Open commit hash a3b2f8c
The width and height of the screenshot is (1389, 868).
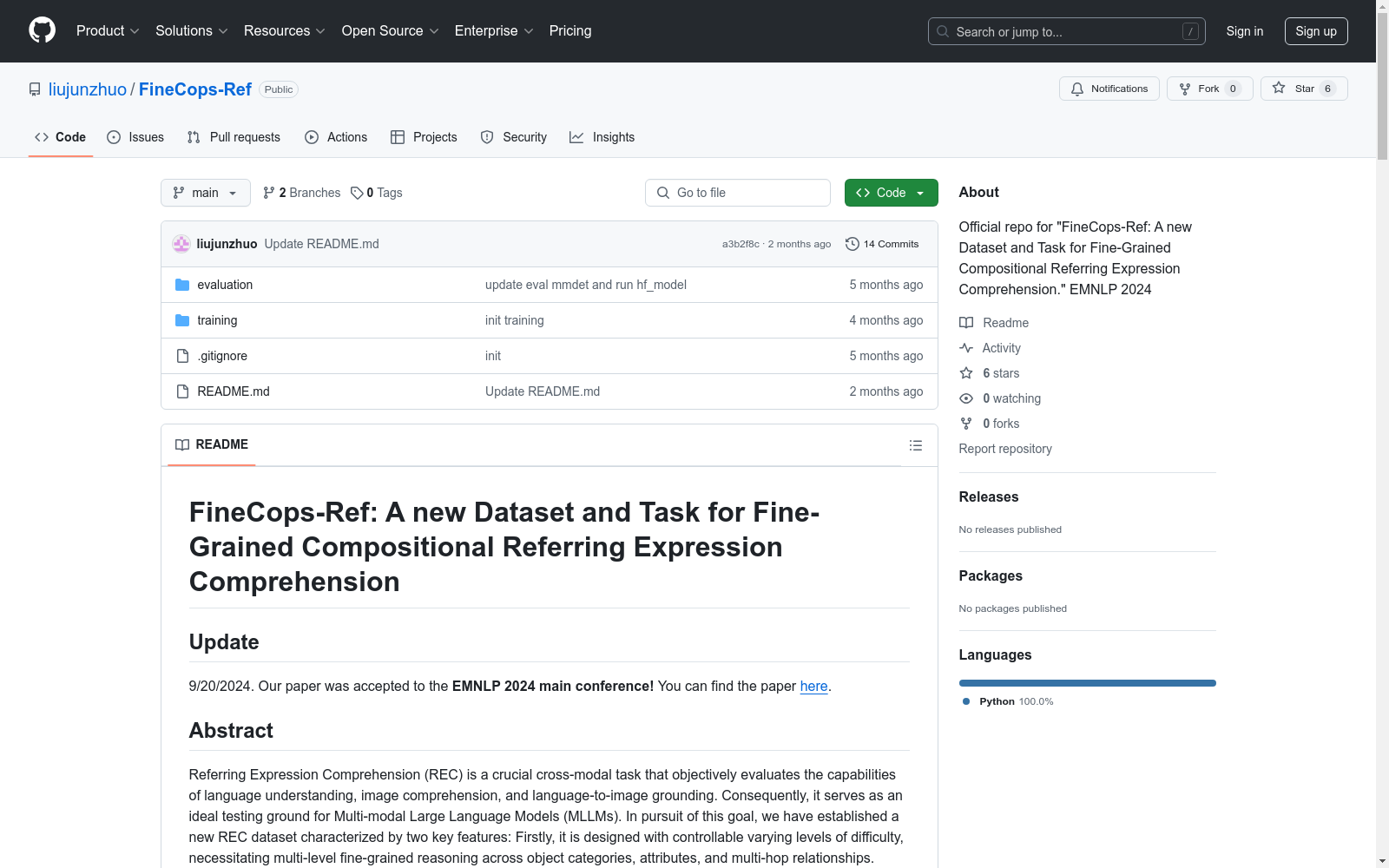coord(741,244)
